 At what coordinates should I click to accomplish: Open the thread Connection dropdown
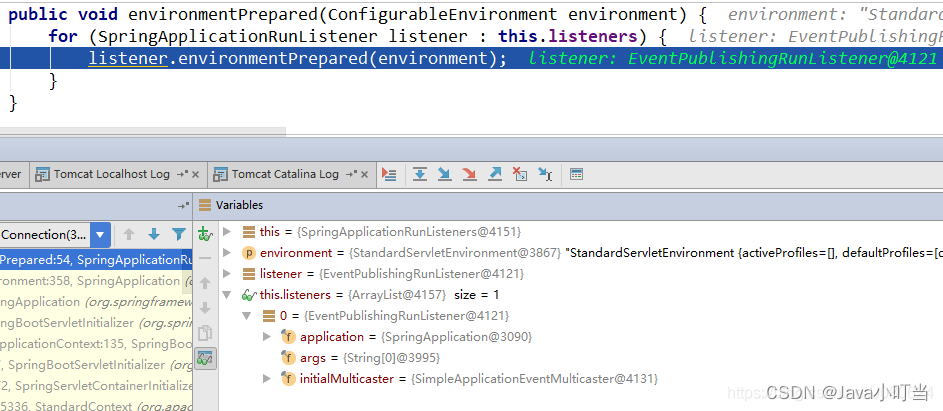click(x=100, y=235)
